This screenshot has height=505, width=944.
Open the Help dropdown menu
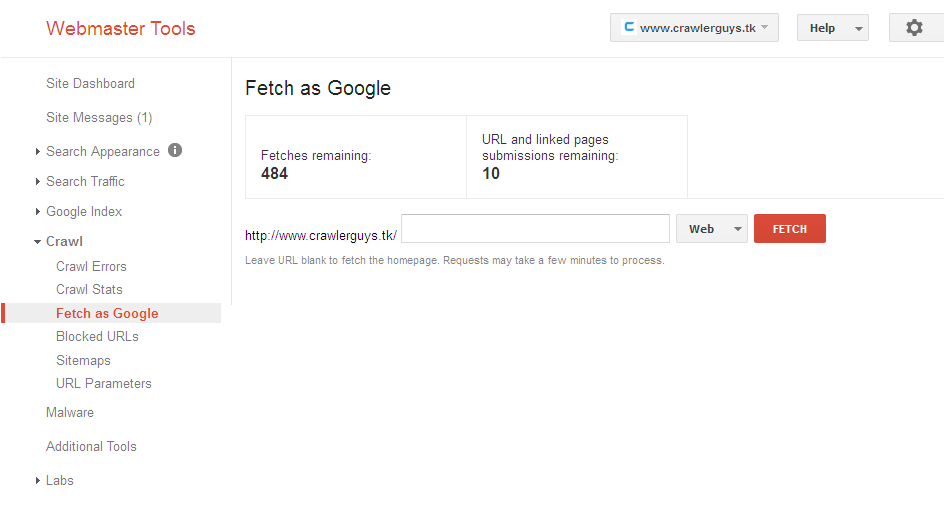833,28
